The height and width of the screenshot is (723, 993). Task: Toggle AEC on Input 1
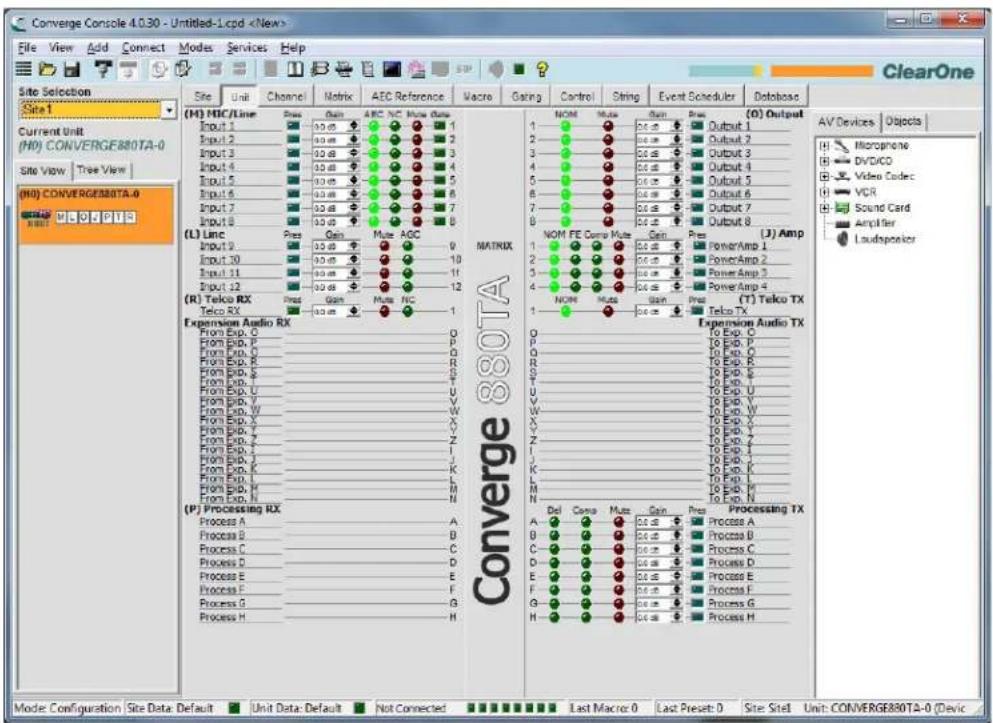374,125
